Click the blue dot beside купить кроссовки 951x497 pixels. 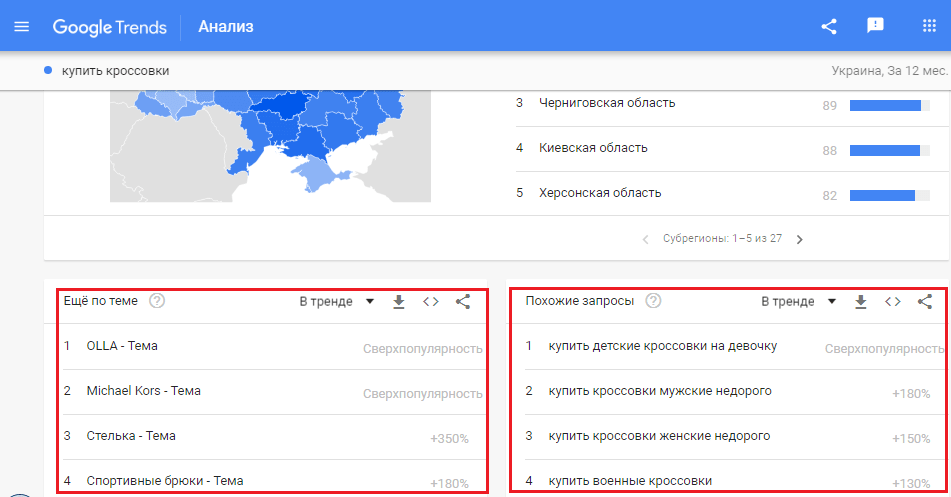(48, 70)
